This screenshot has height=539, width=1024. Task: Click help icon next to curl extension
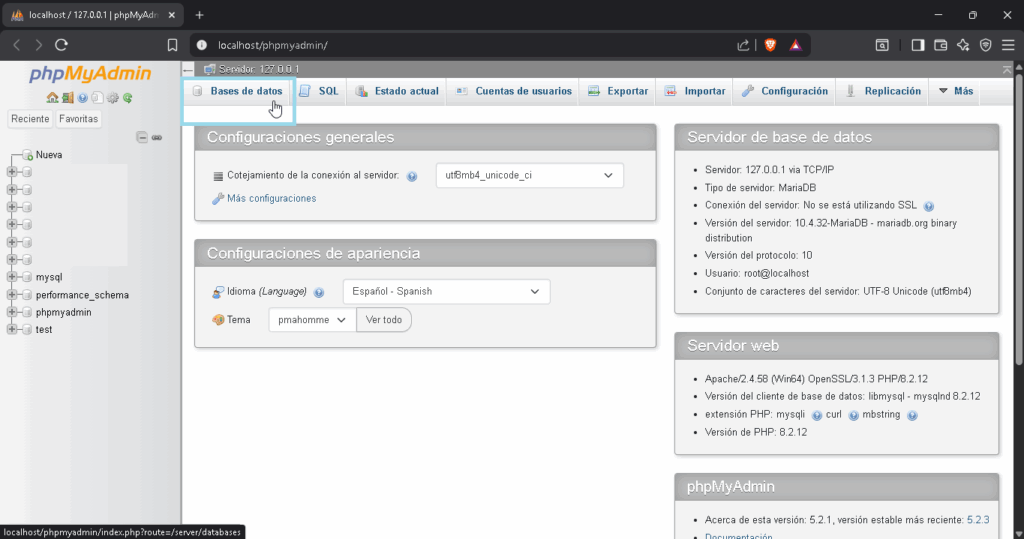click(853, 416)
